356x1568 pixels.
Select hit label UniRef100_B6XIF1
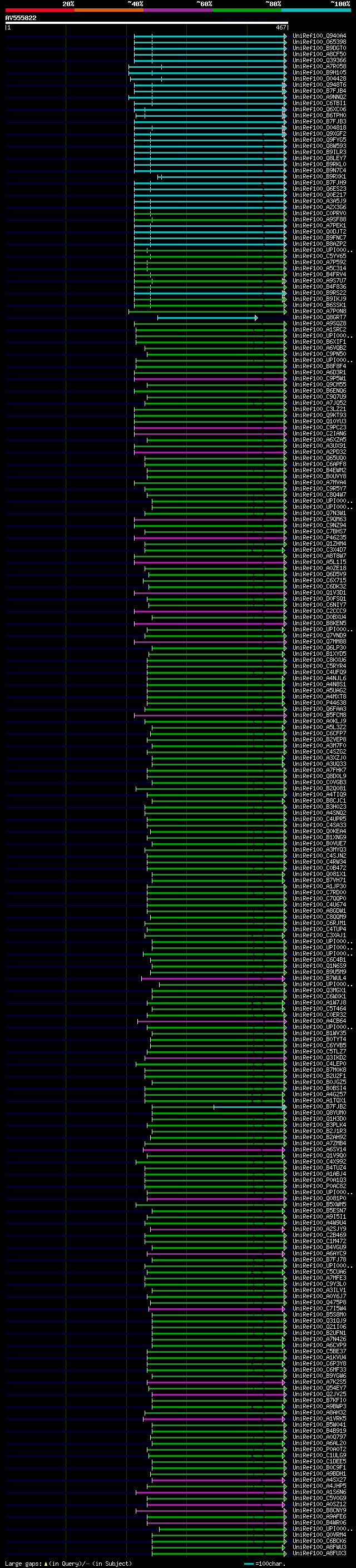click(319, 342)
